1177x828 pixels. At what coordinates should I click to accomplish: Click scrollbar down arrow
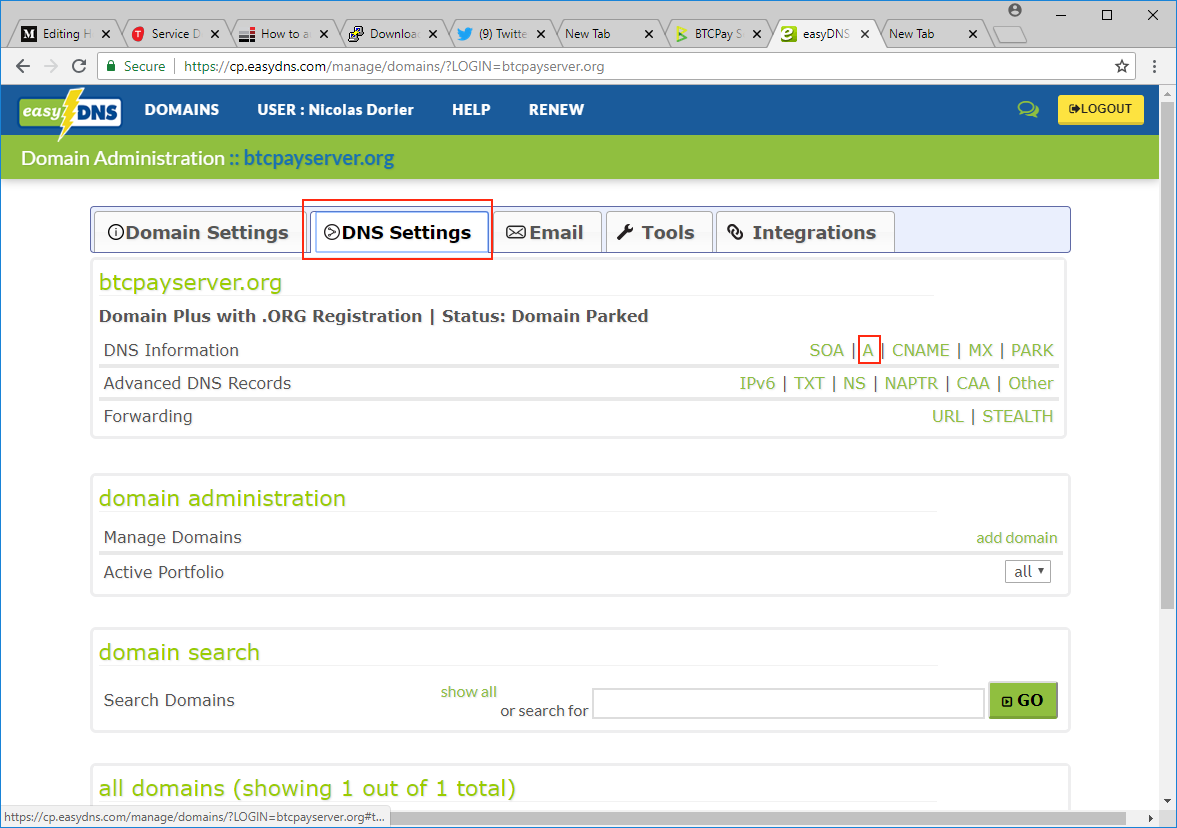click(1168, 801)
